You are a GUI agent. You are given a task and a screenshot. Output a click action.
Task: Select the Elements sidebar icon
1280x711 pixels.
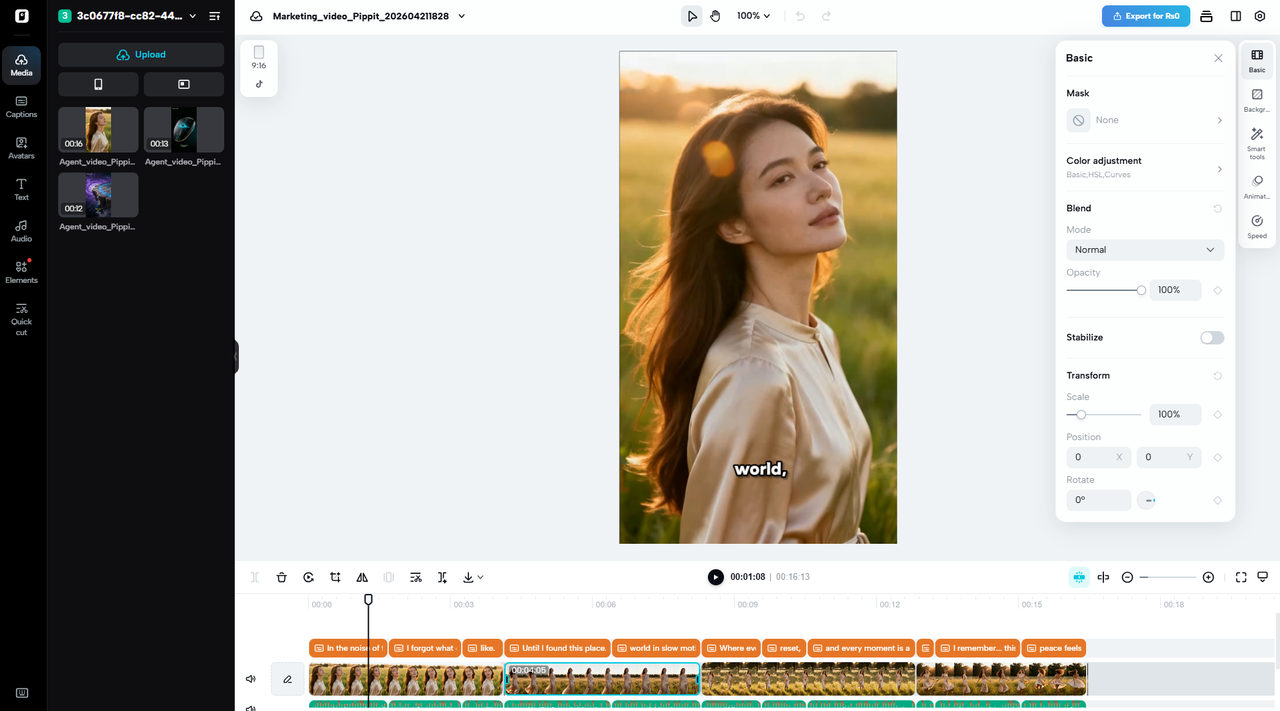pyautogui.click(x=21, y=272)
